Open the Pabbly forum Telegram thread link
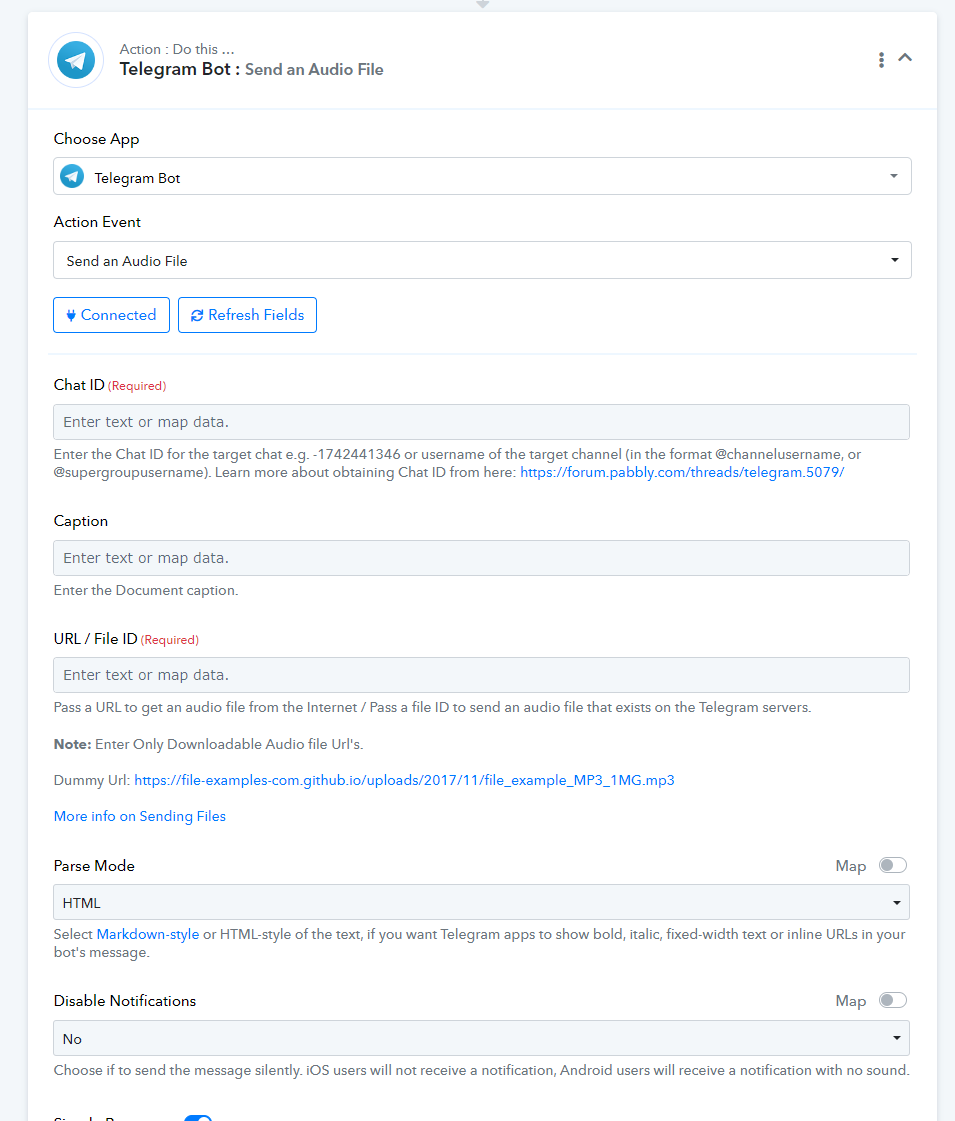 click(682, 473)
